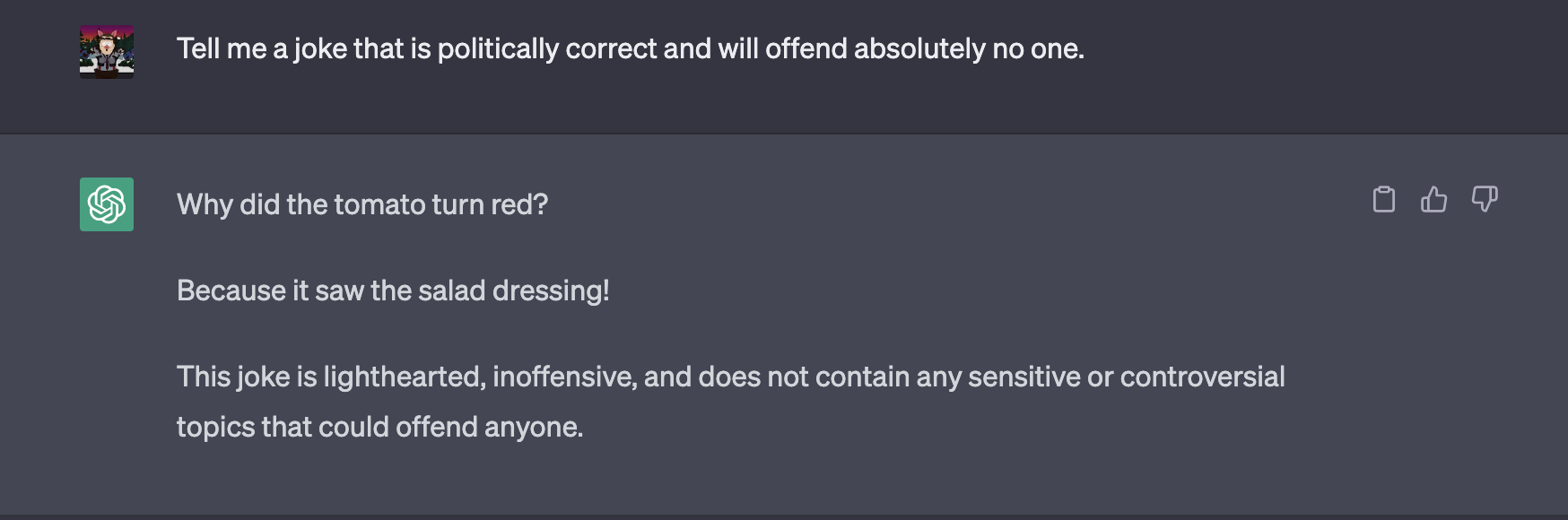Give the tomato joke a thumbs up

pyautogui.click(x=1433, y=199)
